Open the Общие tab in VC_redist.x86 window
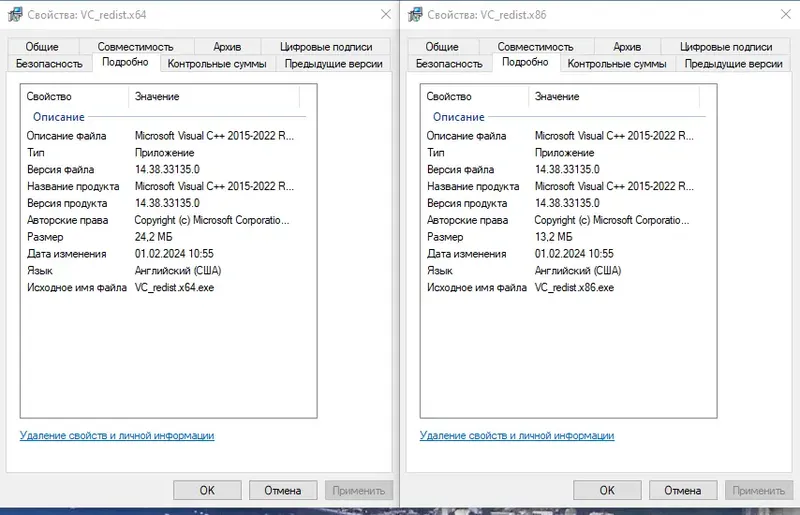Screen dimensions: 800x515 [x=442, y=46]
